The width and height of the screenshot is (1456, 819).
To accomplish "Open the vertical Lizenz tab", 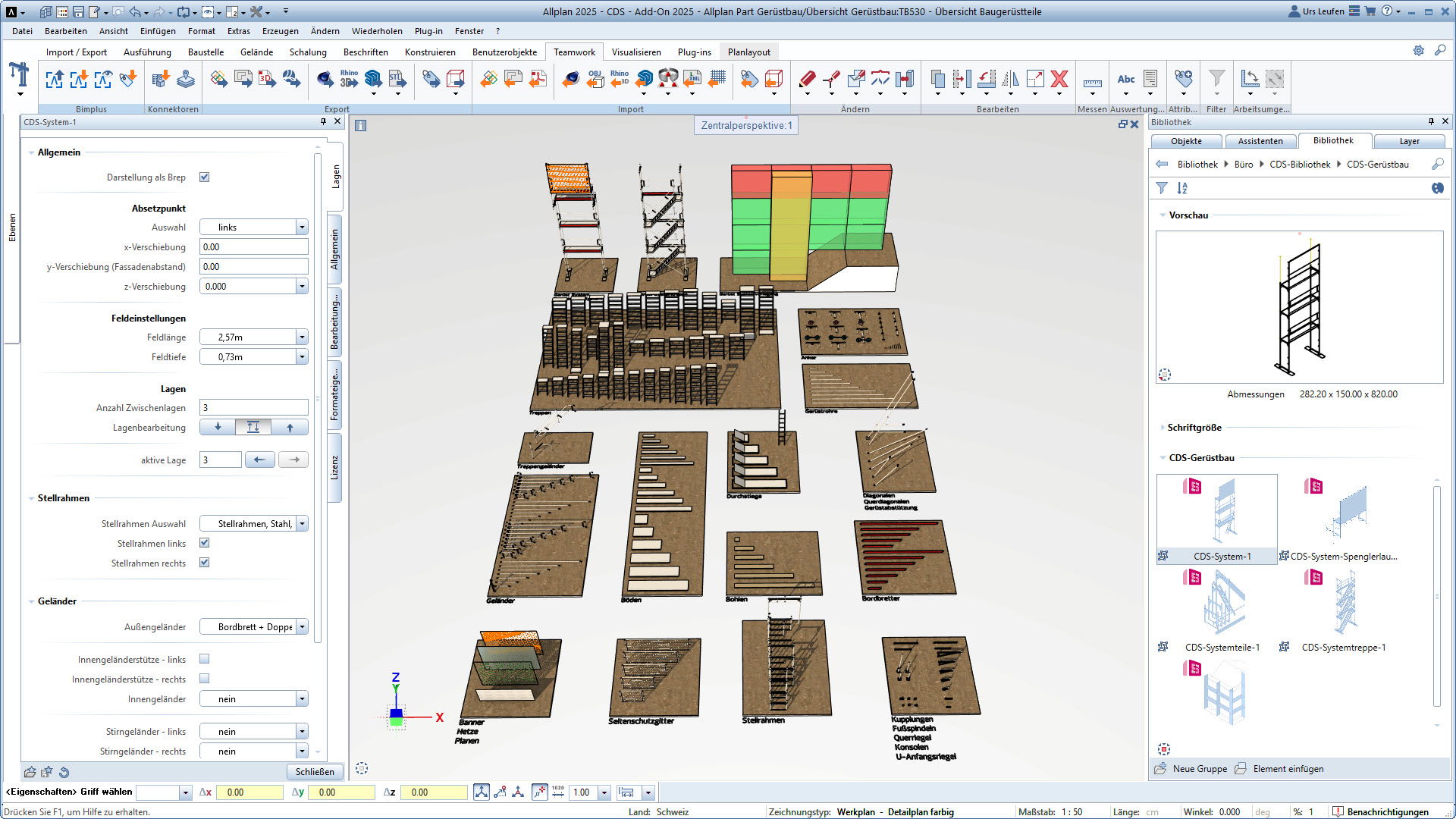I will (334, 467).
